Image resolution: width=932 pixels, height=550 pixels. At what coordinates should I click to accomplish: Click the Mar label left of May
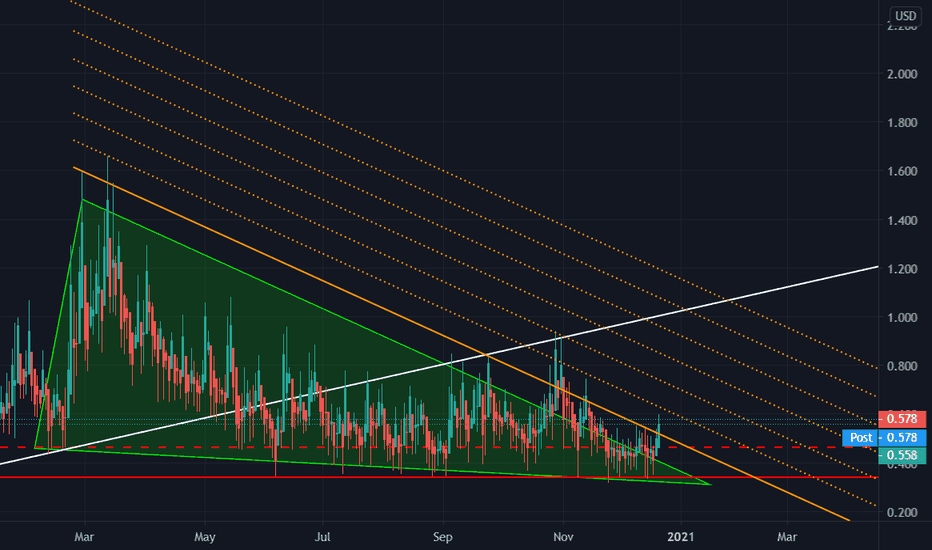click(x=84, y=537)
